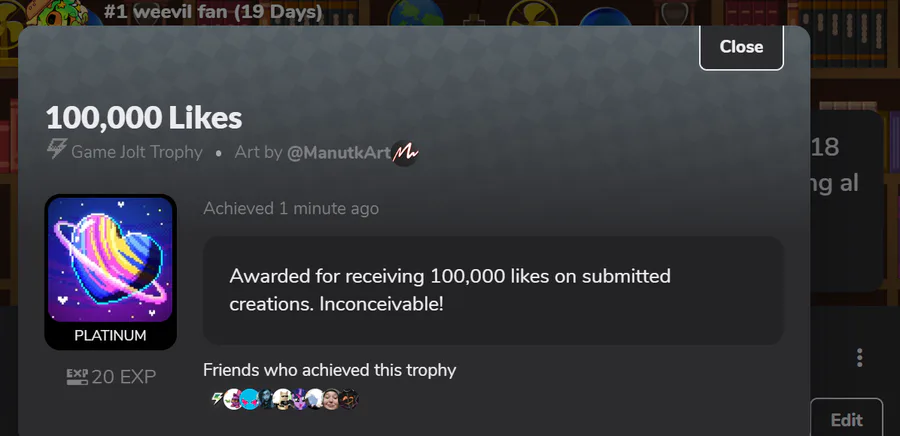View the Platinum planet-heart trophy image
This screenshot has width=900, height=436.
point(110,259)
